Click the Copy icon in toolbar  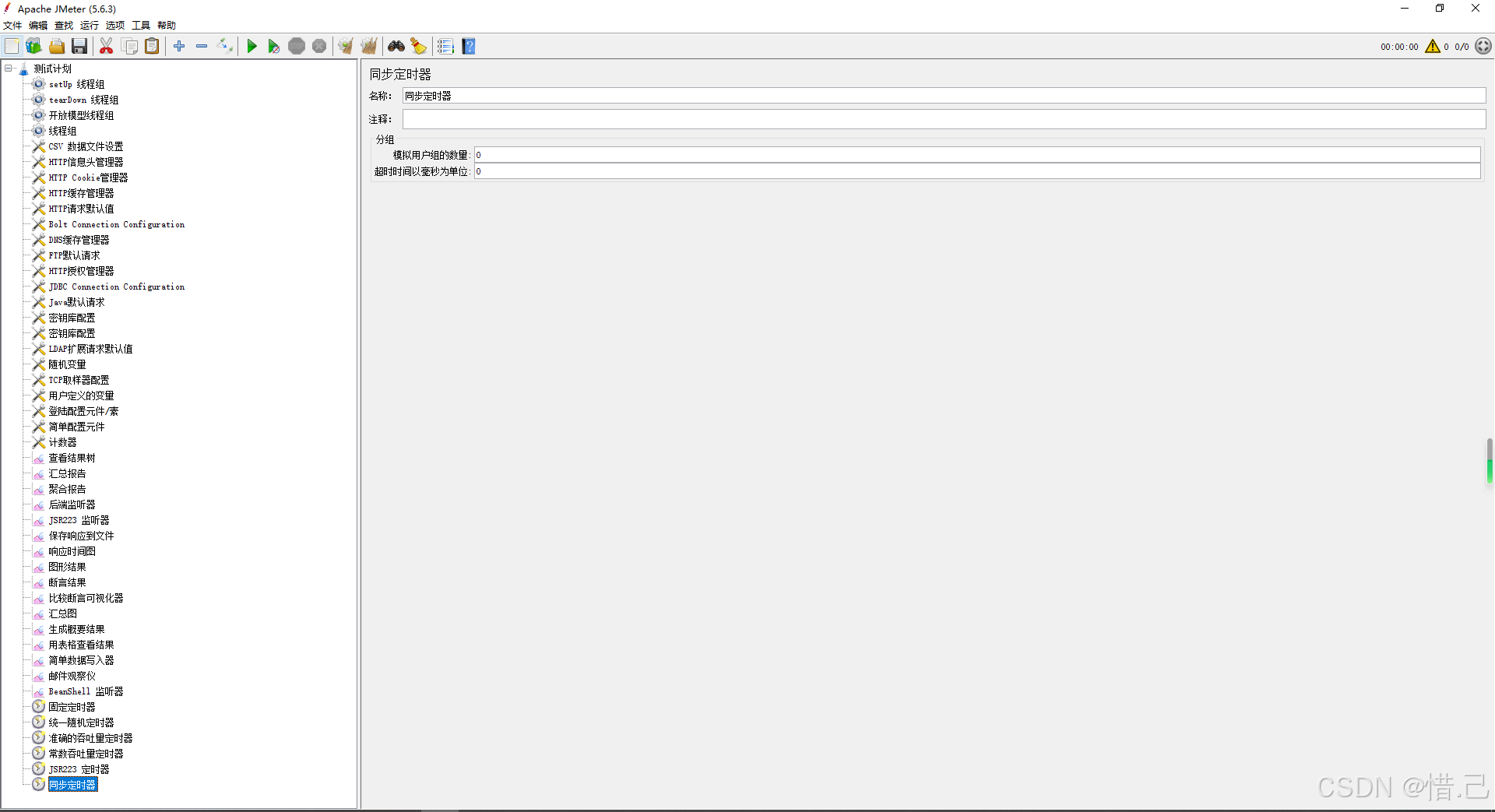(x=130, y=47)
